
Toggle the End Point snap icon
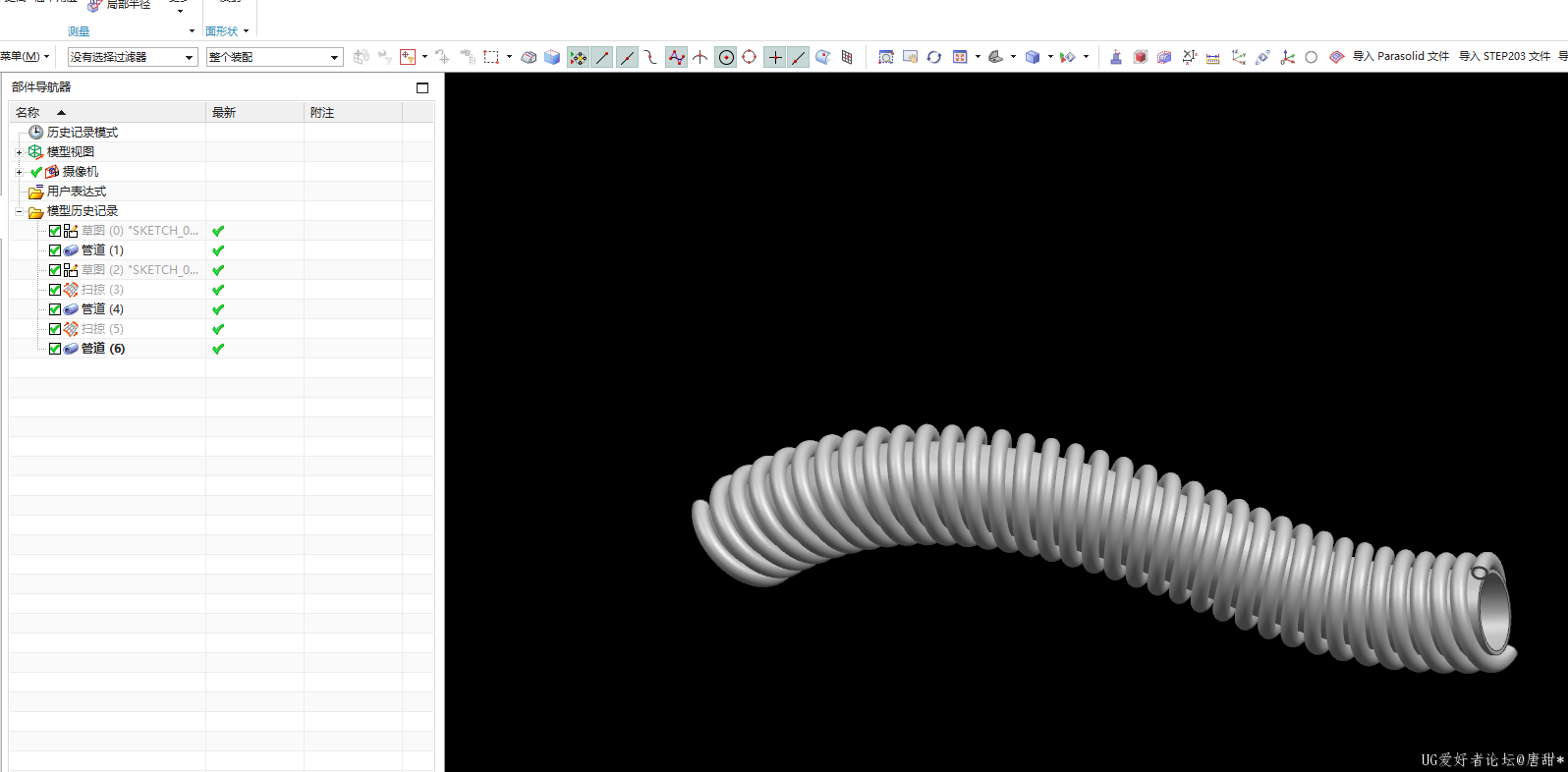click(x=602, y=58)
